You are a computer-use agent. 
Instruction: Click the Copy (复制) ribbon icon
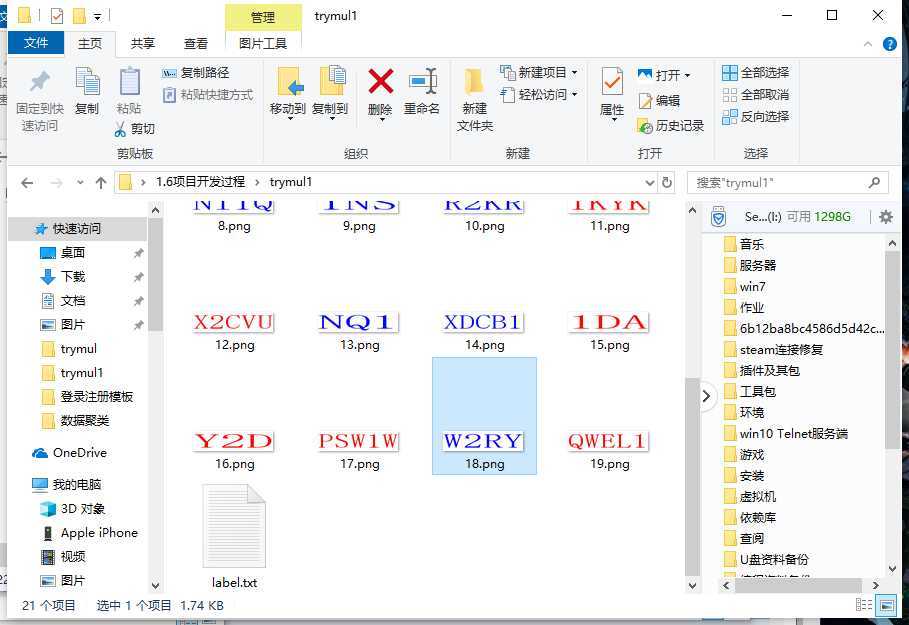[x=87, y=82]
